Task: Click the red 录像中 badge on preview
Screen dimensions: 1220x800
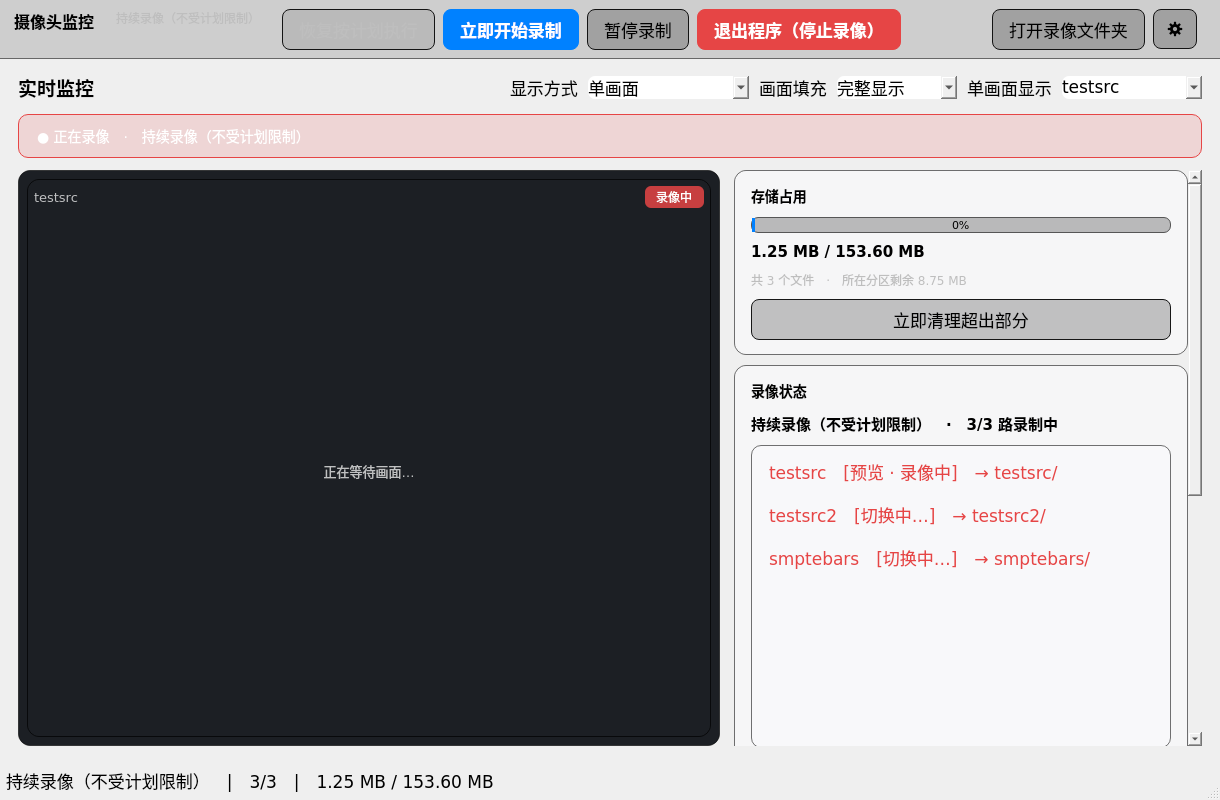Action: (x=674, y=197)
